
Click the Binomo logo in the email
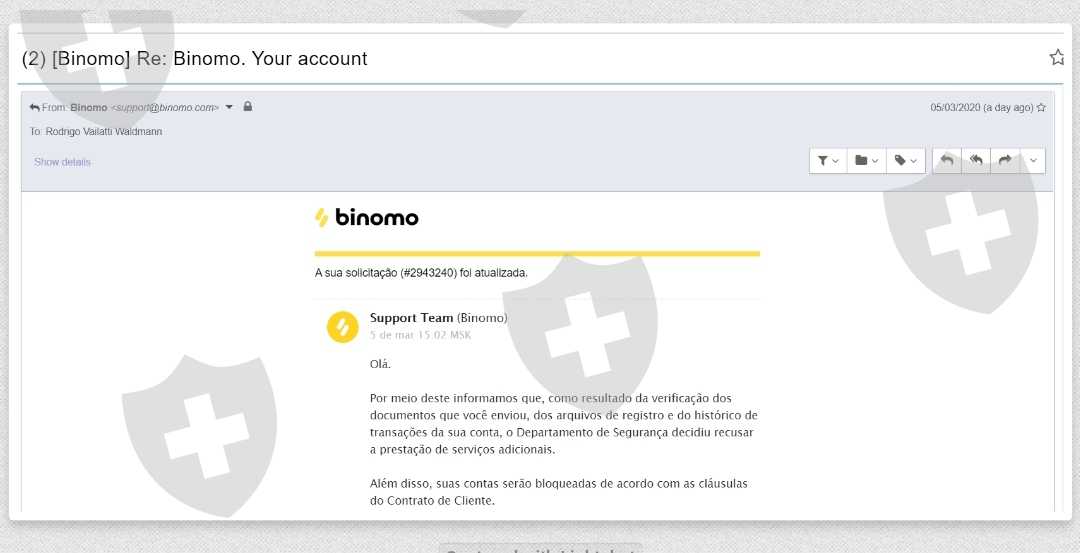(367, 217)
